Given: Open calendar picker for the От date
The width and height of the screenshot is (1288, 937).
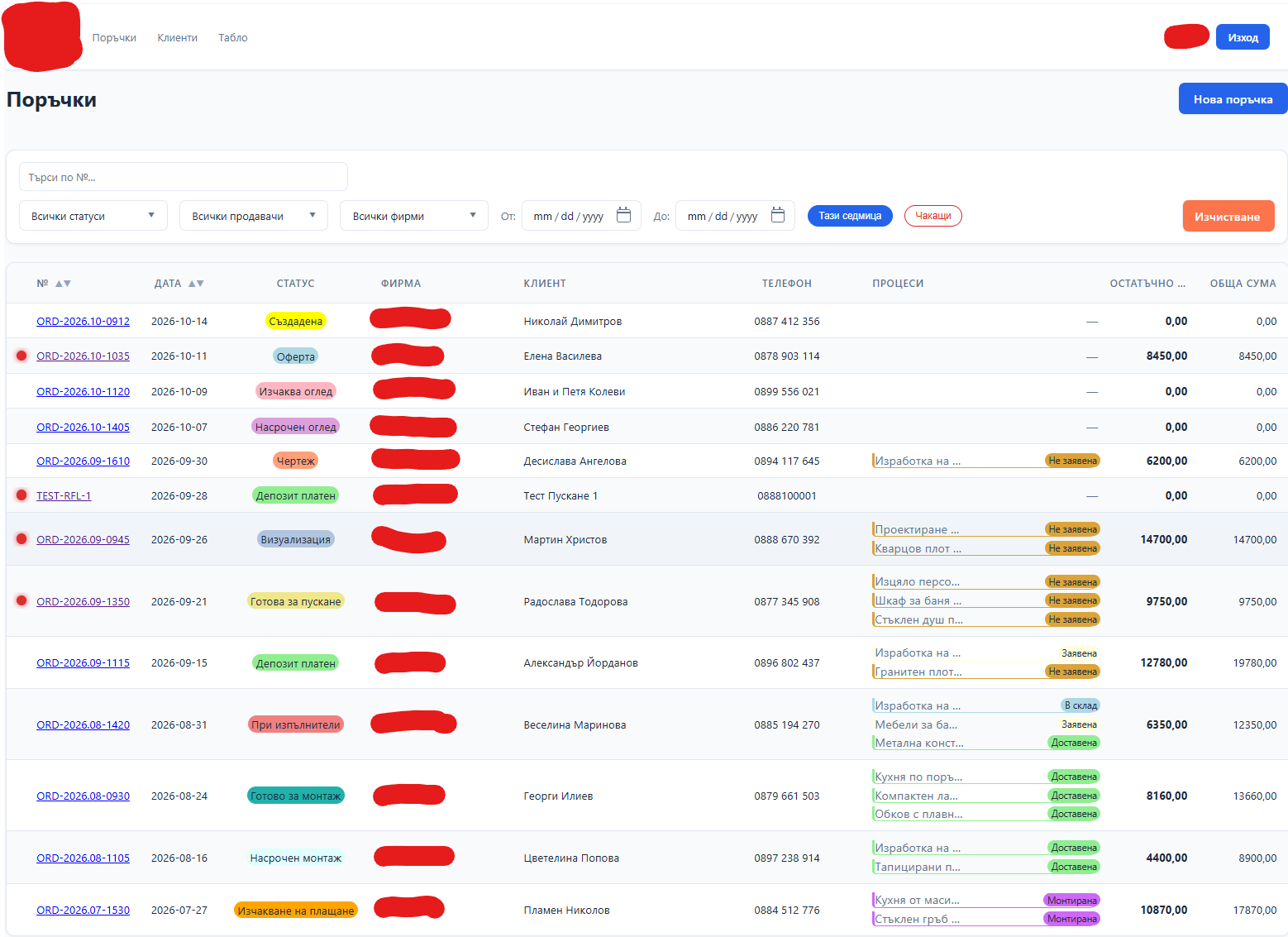Looking at the screenshot, I should pyautogui.click(x=624, y=215).
